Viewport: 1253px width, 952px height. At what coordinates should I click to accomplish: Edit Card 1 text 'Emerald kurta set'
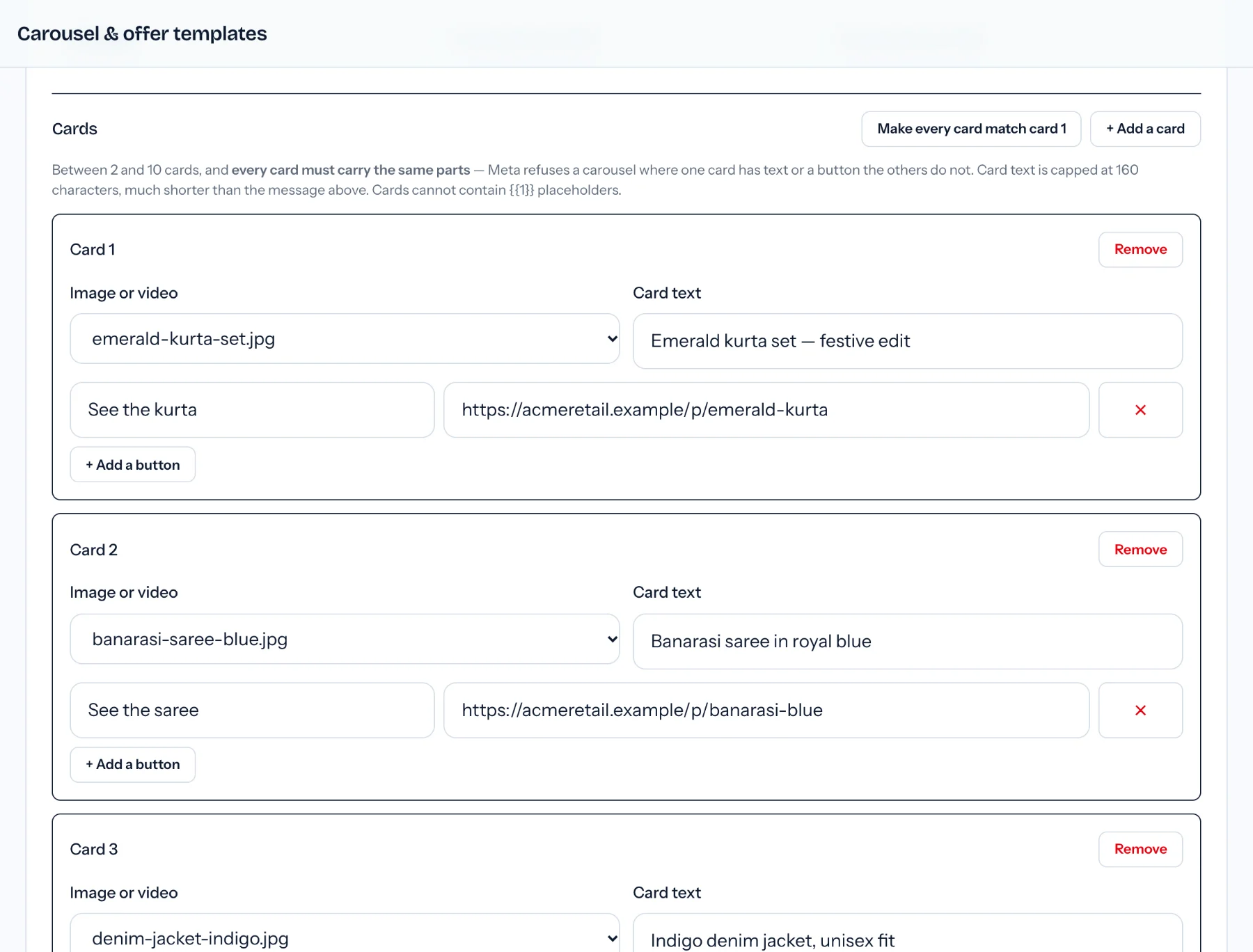click(x=908, y=341)
